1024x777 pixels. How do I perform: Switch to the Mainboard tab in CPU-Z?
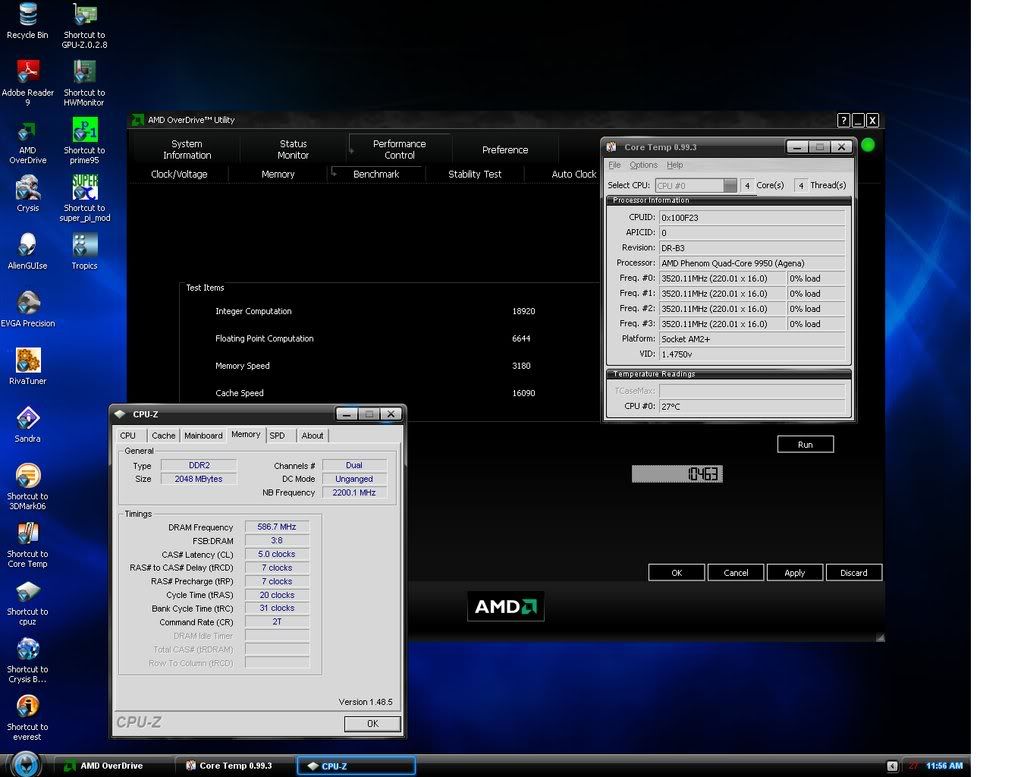[x=203, y=436]
